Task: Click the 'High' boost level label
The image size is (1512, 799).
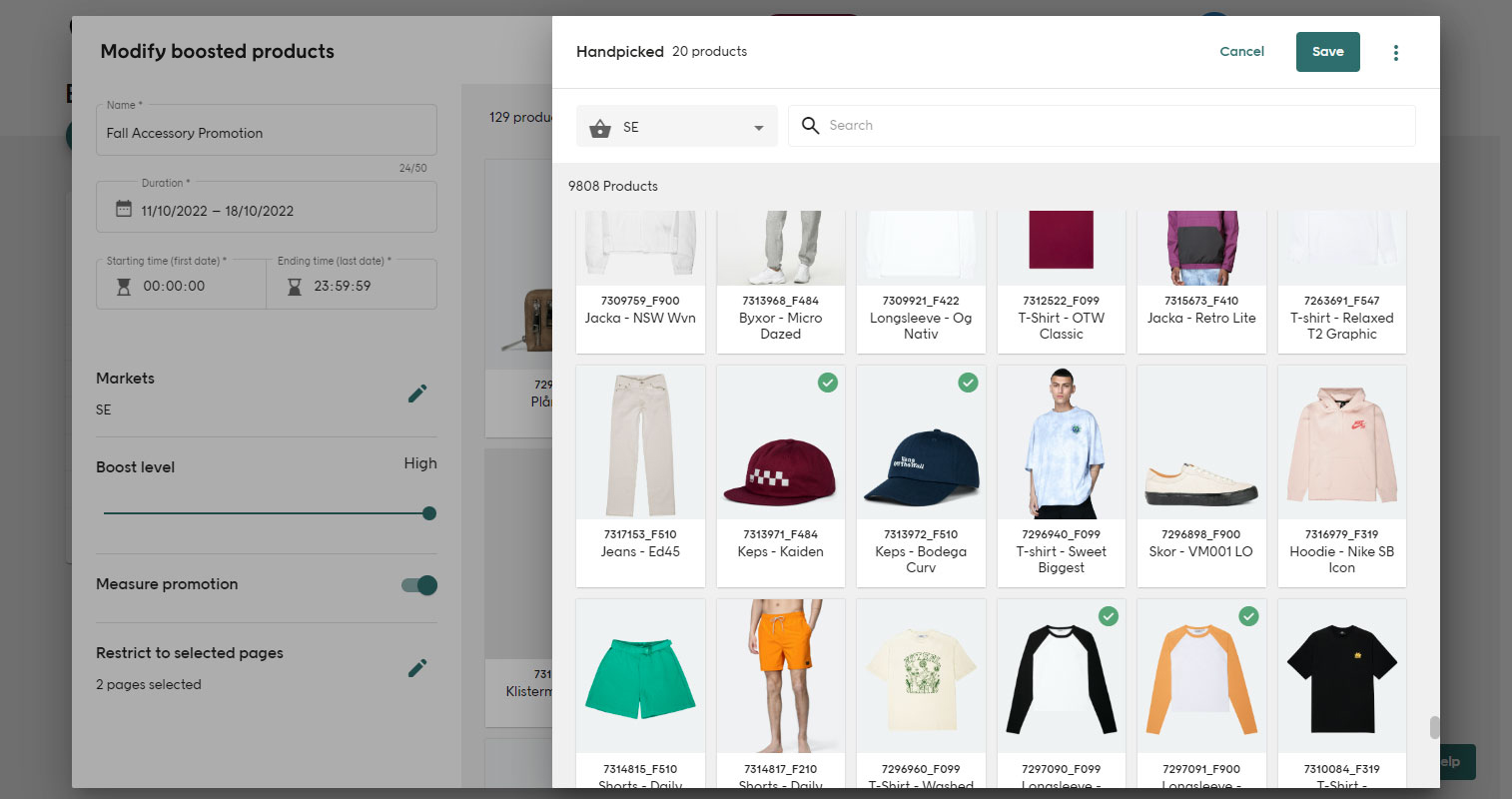Action: coord(420,463)
